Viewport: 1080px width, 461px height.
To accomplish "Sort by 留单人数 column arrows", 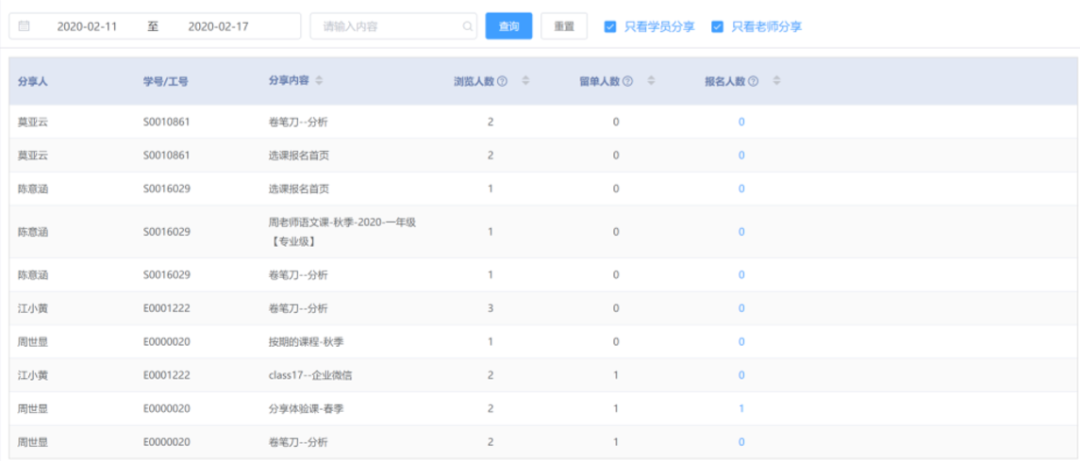I will point(651,81).
